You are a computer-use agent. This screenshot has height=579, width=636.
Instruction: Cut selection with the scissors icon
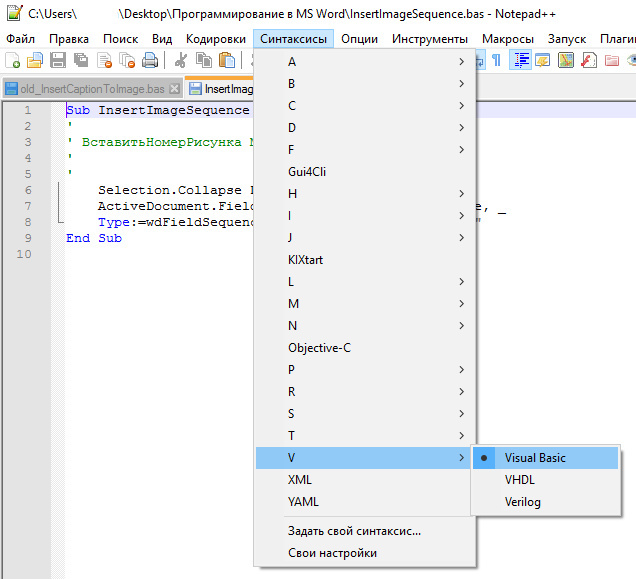pos(181,60)
